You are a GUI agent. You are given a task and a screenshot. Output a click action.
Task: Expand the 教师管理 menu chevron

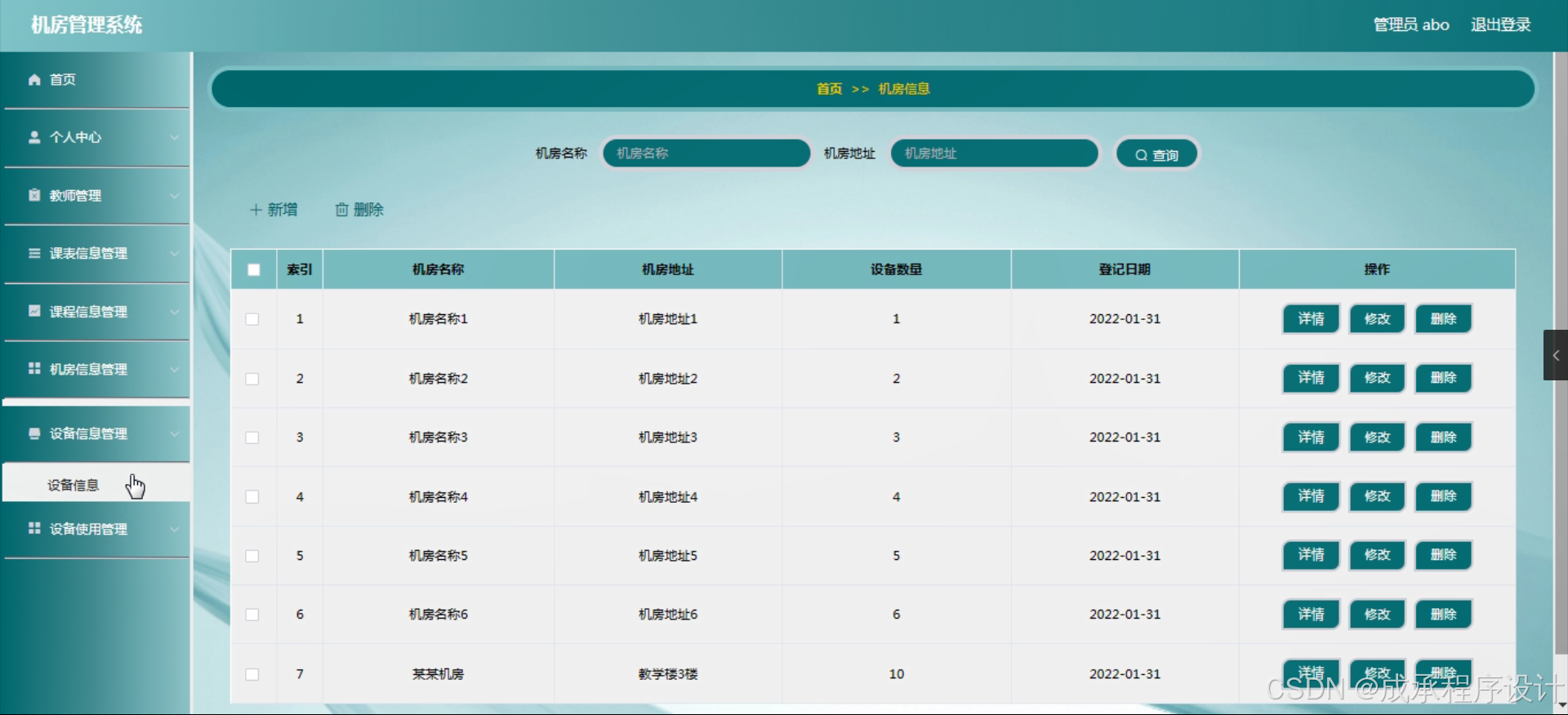coord(174,195)
